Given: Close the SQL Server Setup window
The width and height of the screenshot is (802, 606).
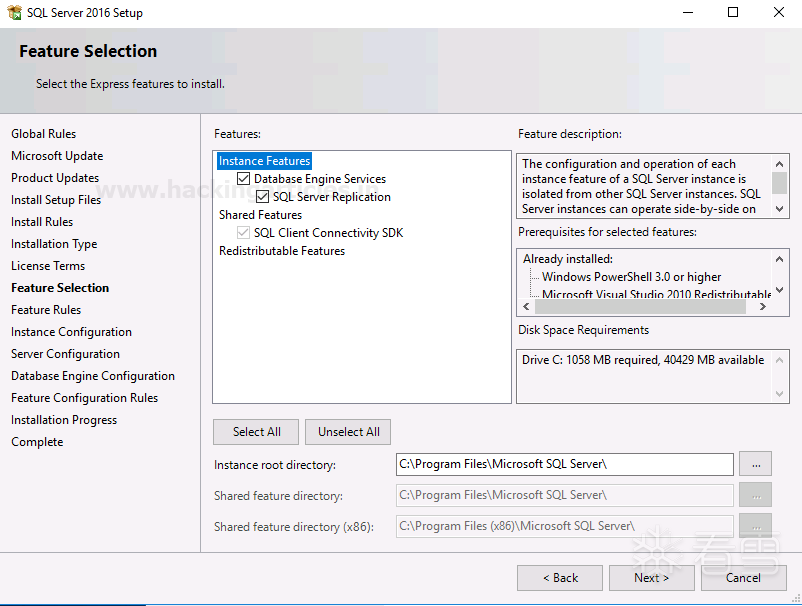Looking at the screenshot, I should [778, 12].
